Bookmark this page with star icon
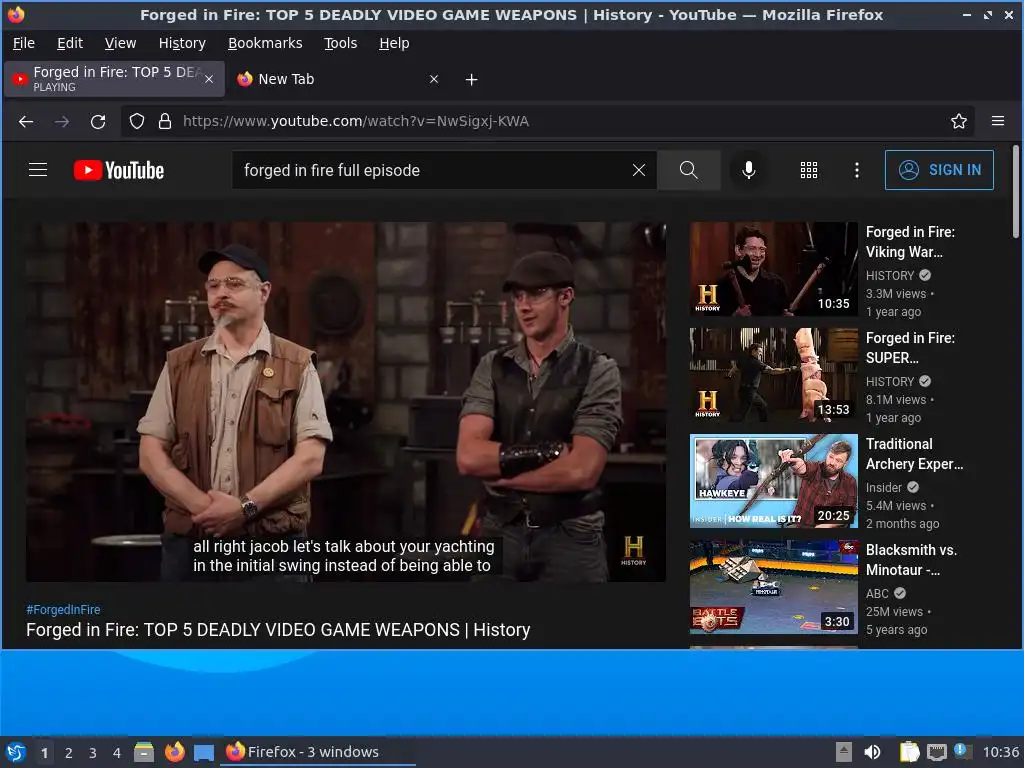The image size is (1024, 768). pyautogui.click(x=959, y=121)
